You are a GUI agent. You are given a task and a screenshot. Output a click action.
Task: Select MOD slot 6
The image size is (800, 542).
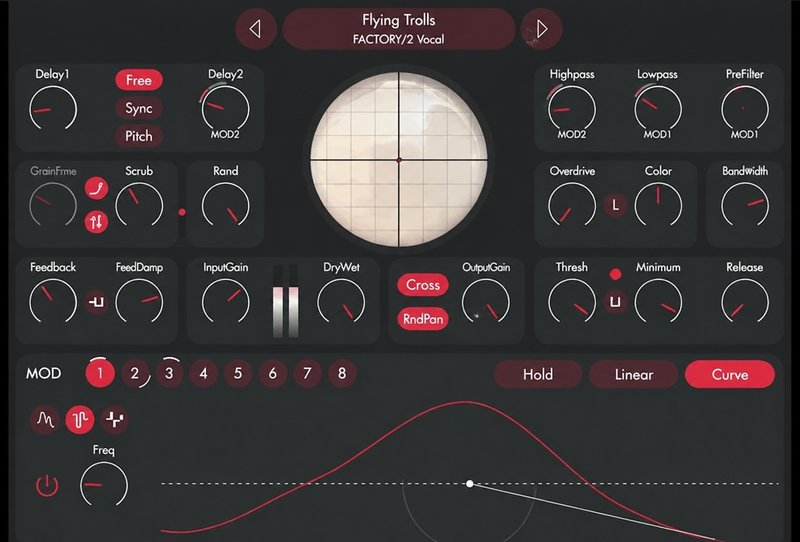[x=272, y=374]
